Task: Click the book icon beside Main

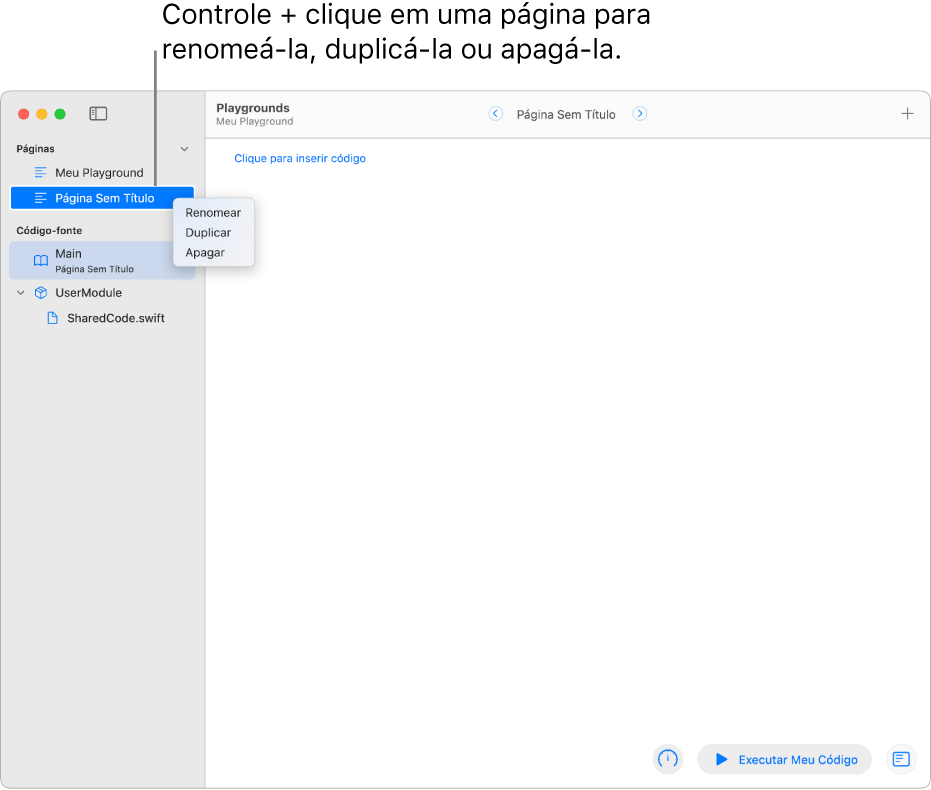Action: coord(40,261)
